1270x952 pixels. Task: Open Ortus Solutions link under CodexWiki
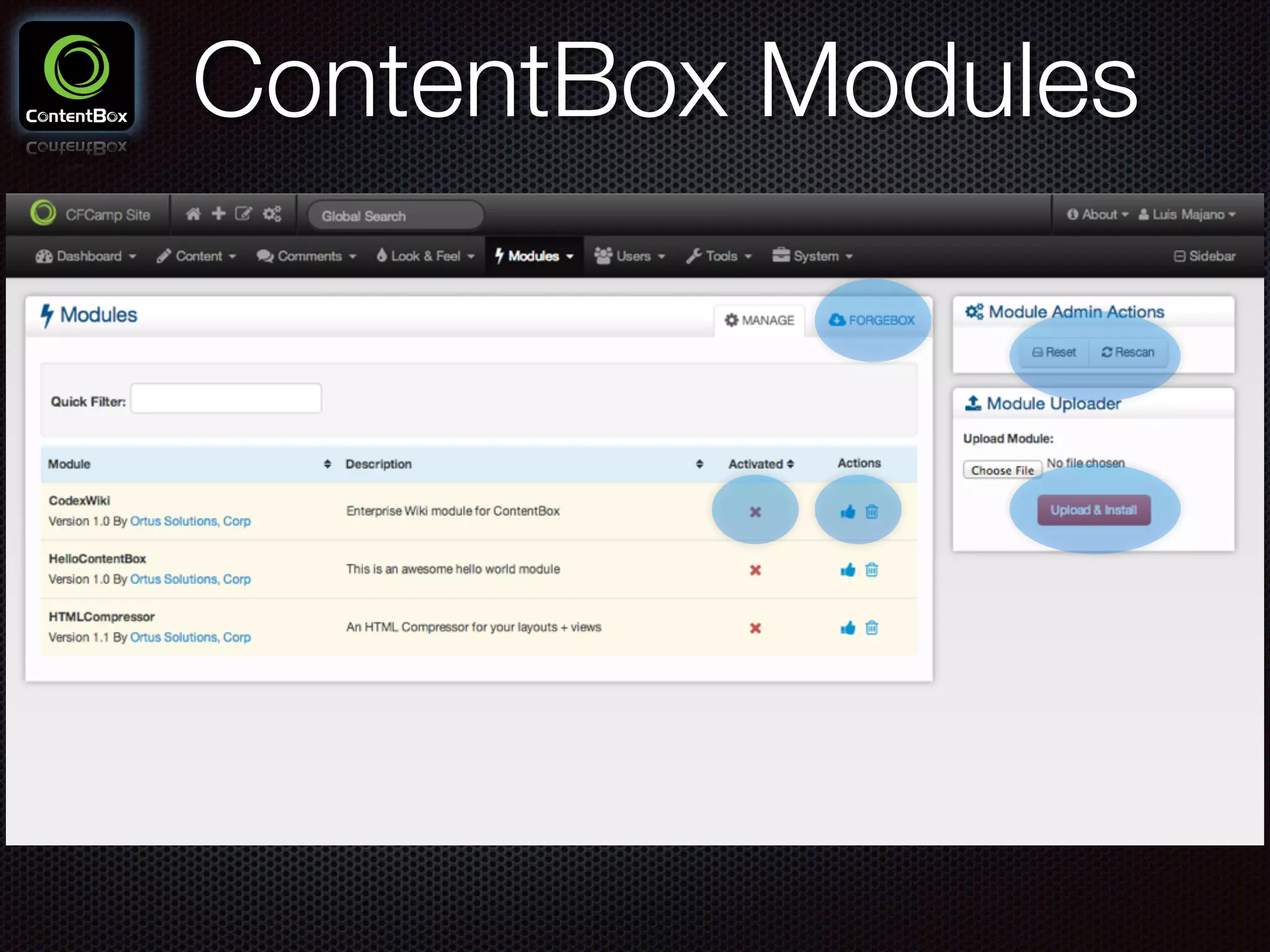(x=190, y=522)
